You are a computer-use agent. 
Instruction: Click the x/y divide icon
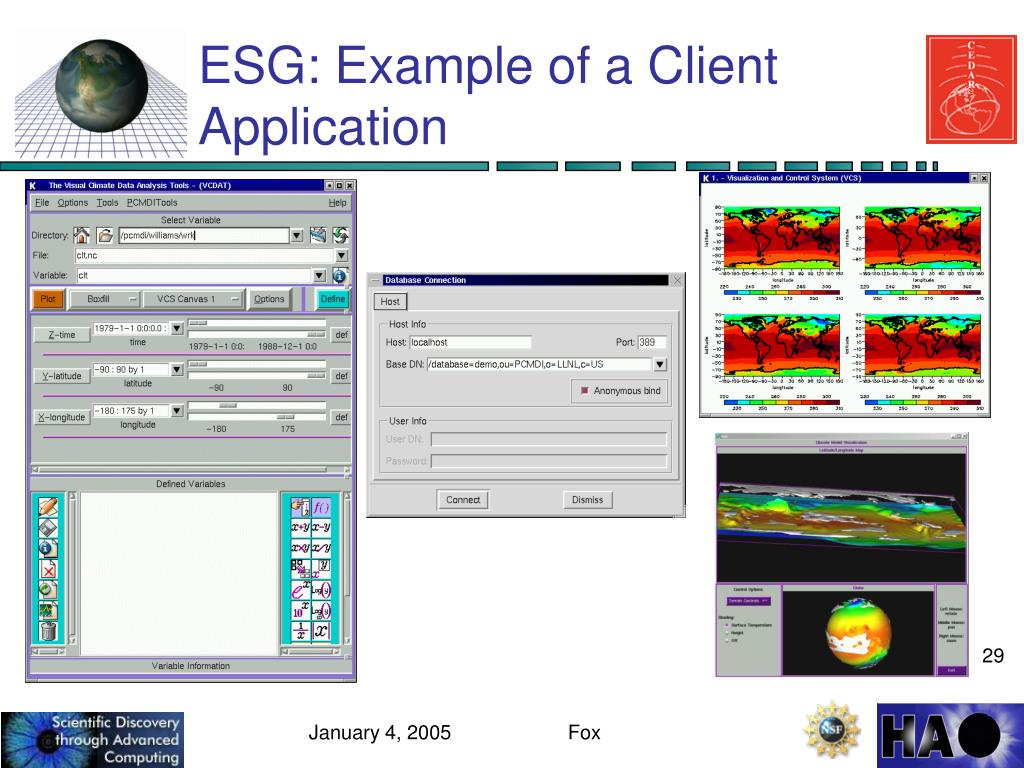(x=321, y=548)
